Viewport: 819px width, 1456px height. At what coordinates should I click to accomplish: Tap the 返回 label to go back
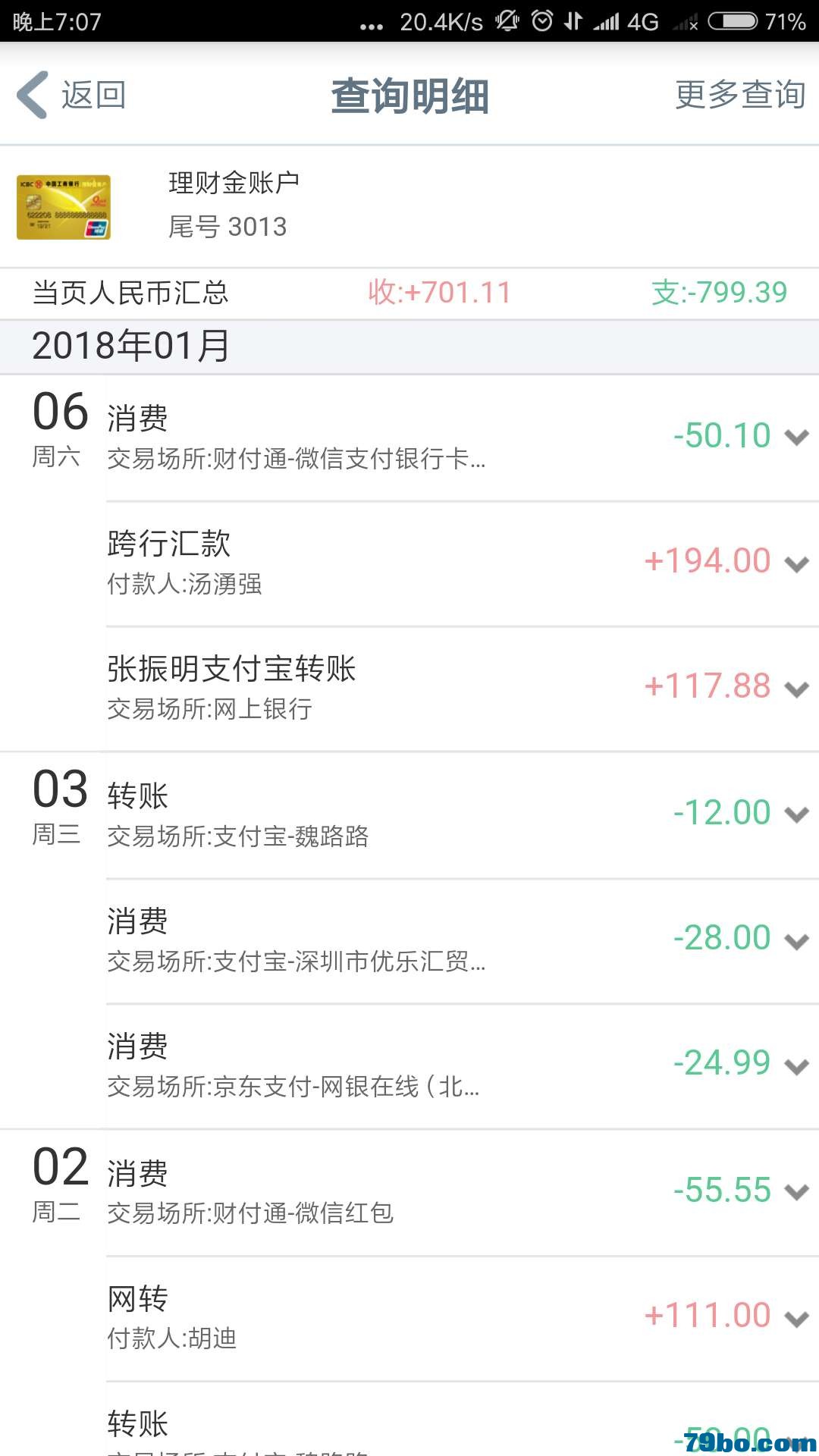(x=93, y=95)
